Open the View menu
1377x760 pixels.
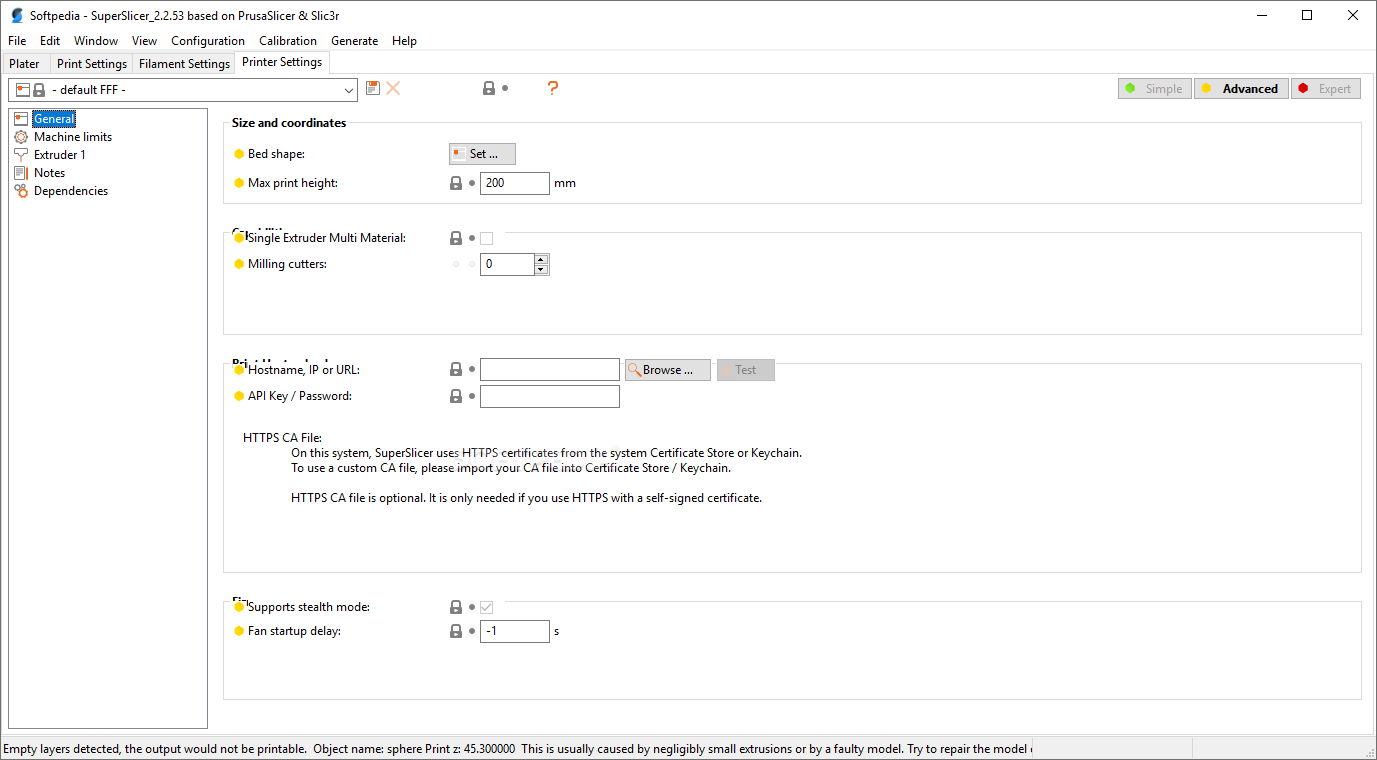144,41
